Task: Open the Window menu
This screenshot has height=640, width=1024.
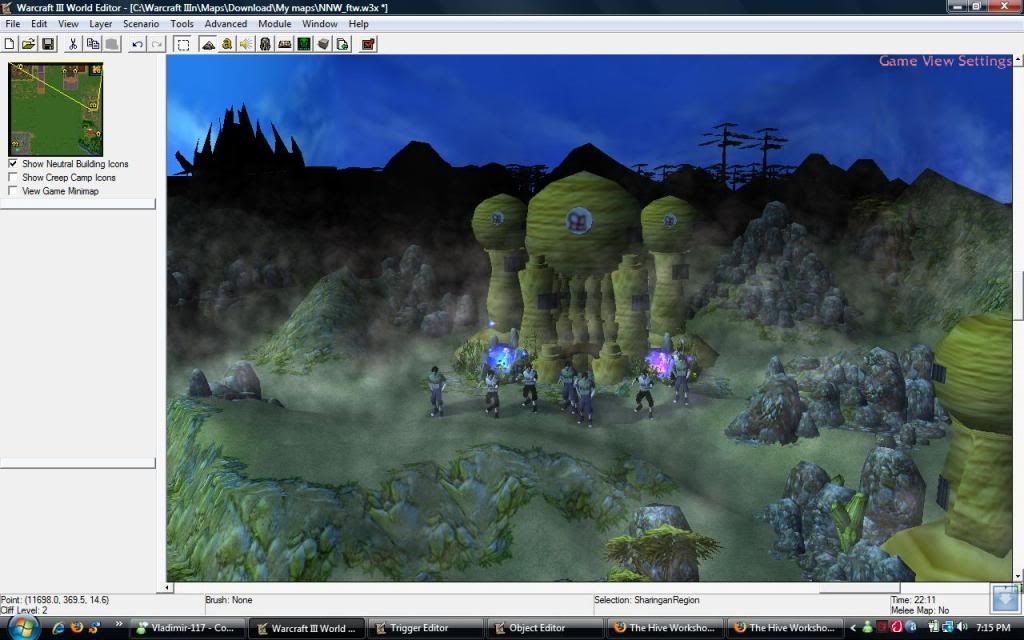Action: [x=320, y=24]
